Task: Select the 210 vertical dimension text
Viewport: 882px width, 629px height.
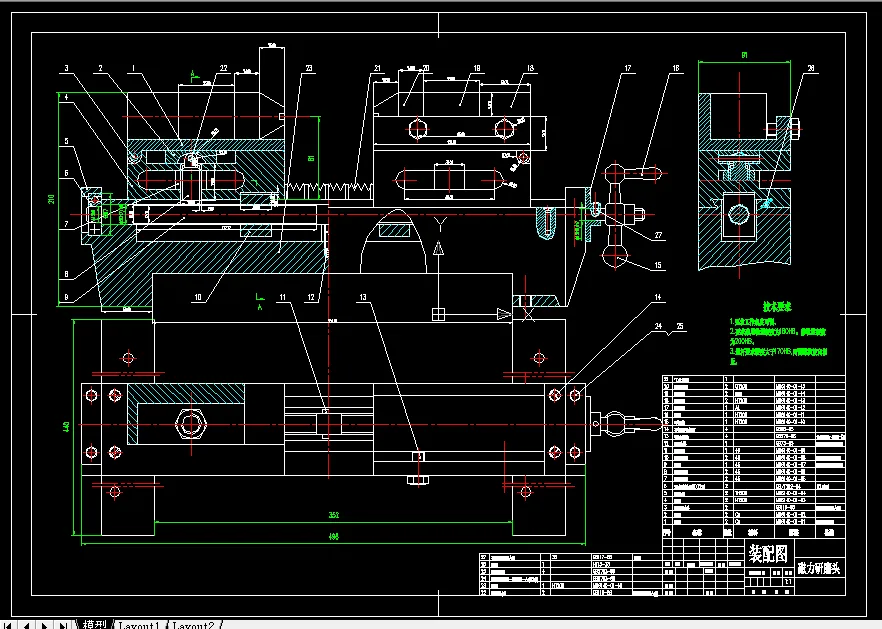Action: pos(52,199)
